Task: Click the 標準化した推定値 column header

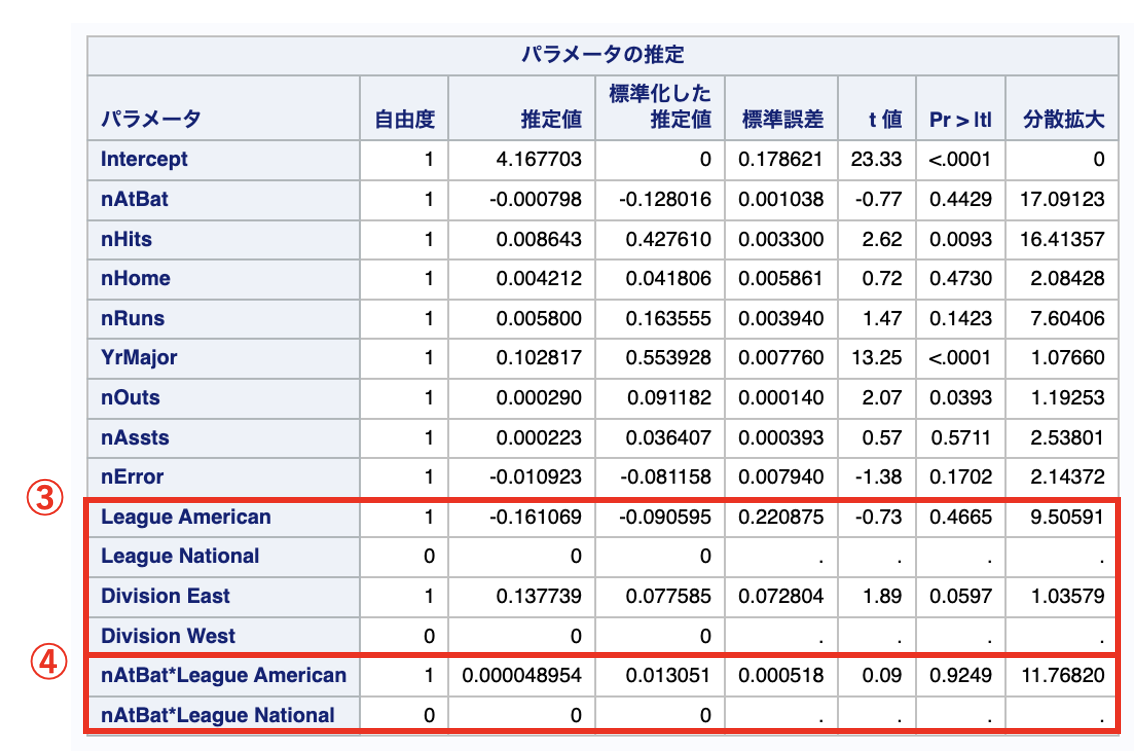Action: (x=660, y=107)
